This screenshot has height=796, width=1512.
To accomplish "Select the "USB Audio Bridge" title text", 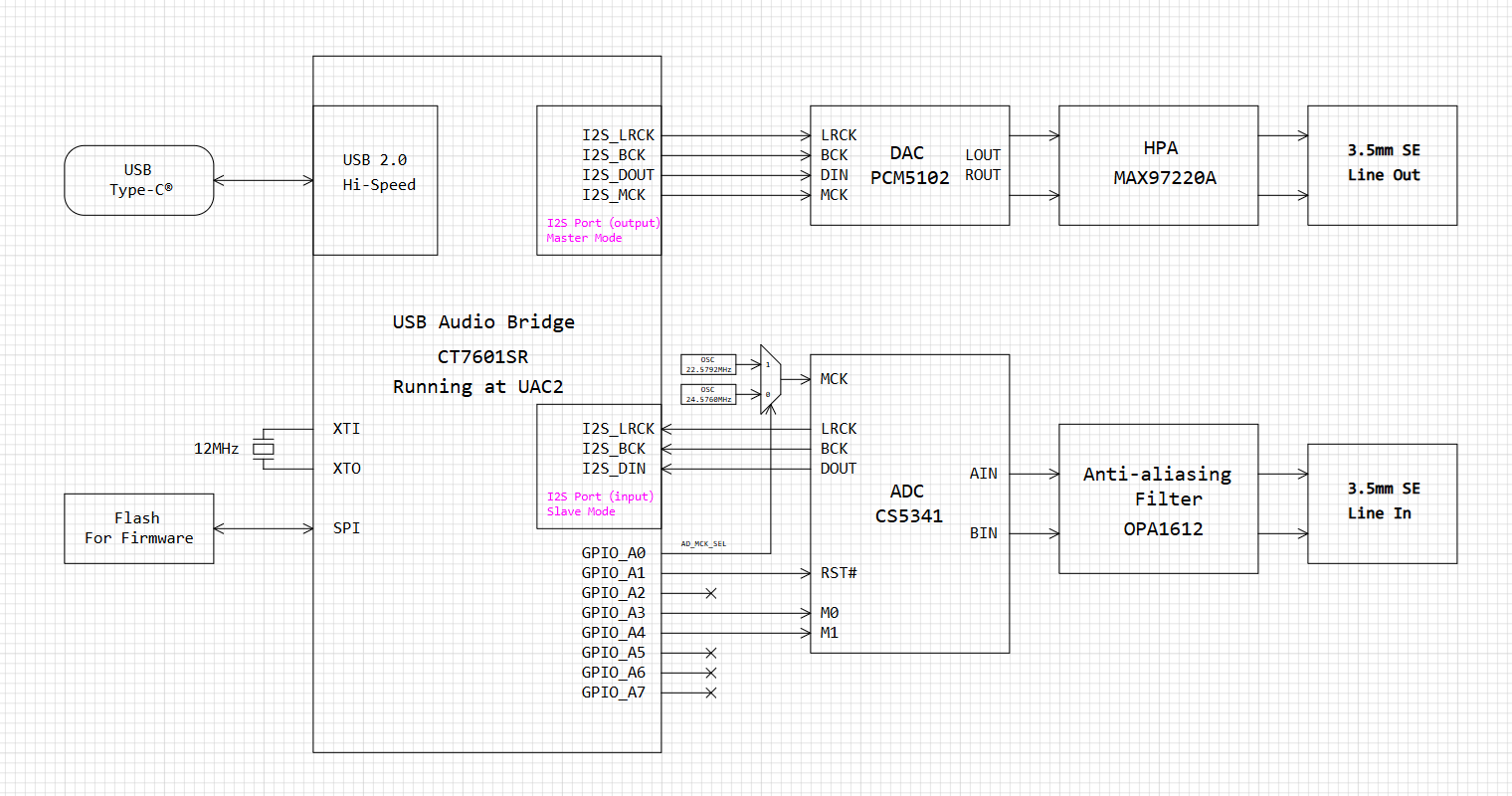I will (x=483, y=322).
